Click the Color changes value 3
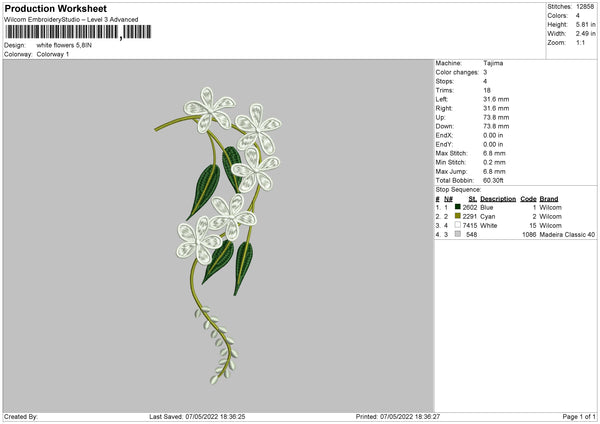The image size is (600, 424). click(485, 72)
